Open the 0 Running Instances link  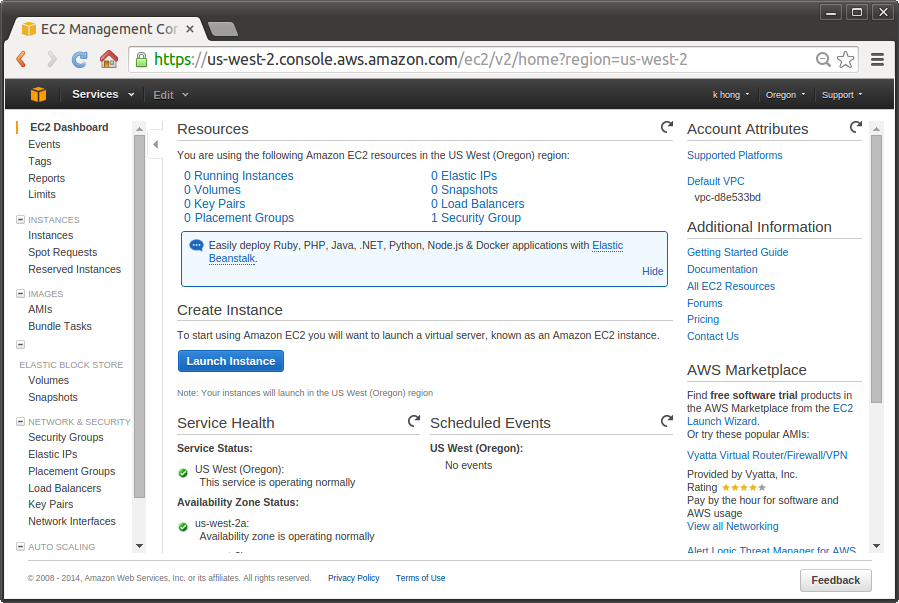point(239,176)
